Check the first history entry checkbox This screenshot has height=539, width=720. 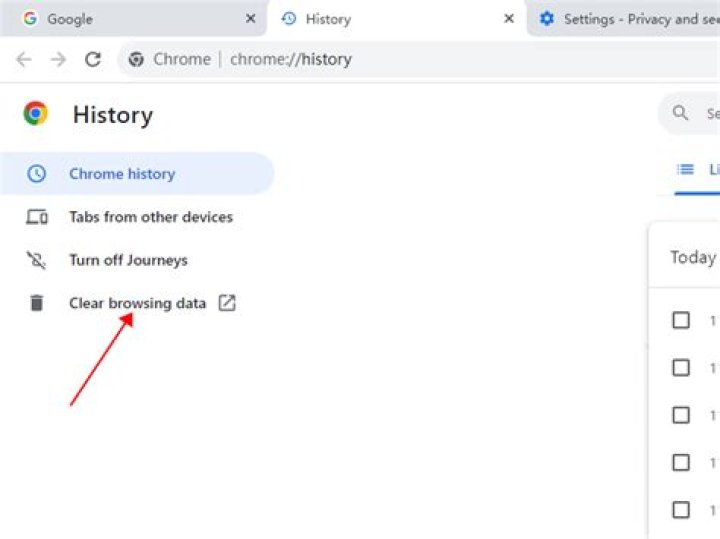point(681,320)
